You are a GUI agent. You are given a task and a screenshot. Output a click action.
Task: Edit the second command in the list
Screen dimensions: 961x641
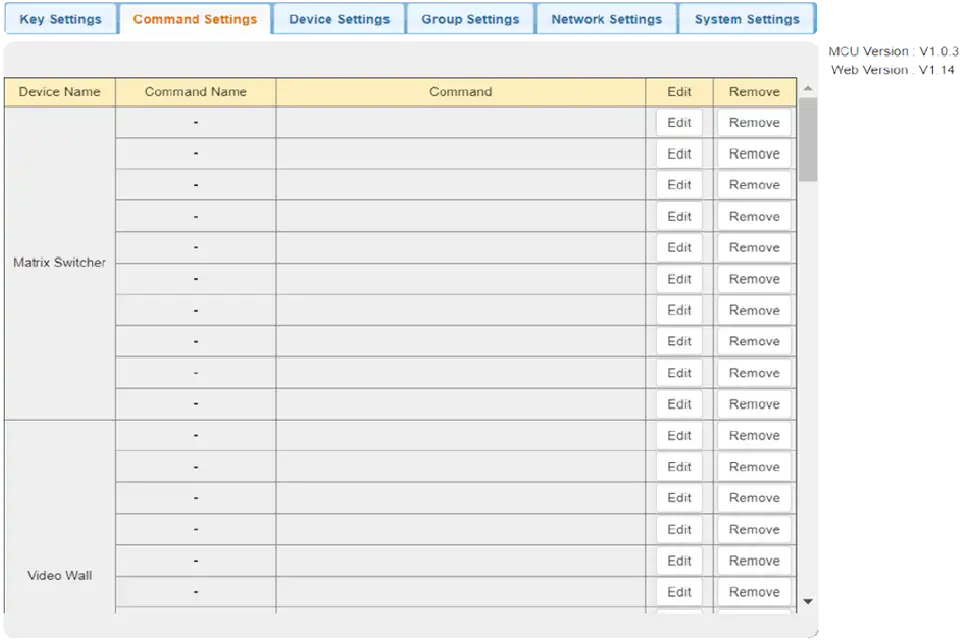(679, 153)
